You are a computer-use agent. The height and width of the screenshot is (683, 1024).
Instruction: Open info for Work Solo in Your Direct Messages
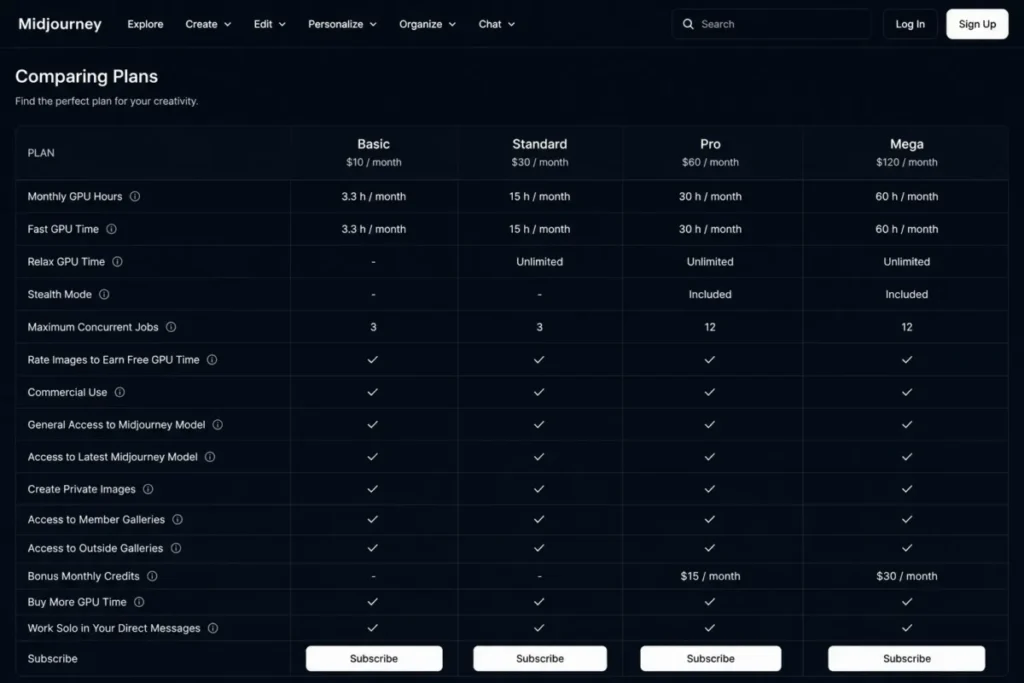tap(213, 628)
